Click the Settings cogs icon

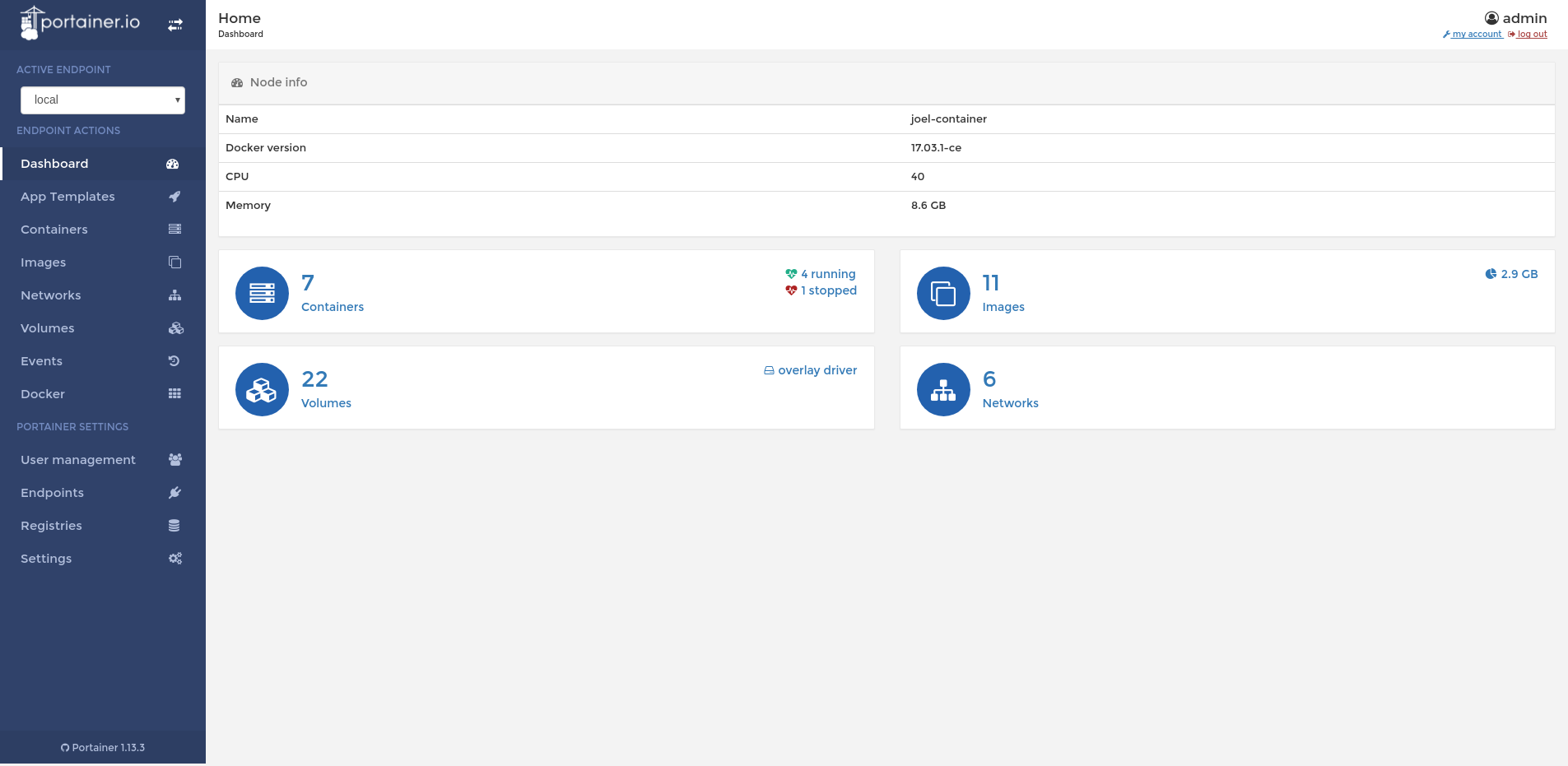click(x=175, y=559)
